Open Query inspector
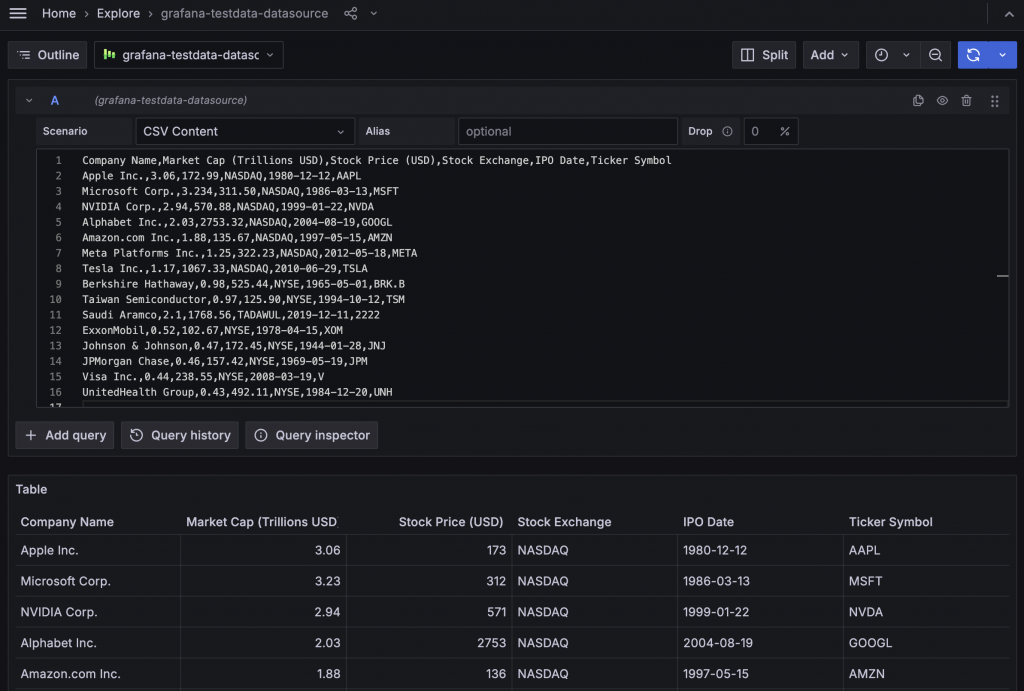This screenshot has width=1024, height=691. (x=312, y=435)
